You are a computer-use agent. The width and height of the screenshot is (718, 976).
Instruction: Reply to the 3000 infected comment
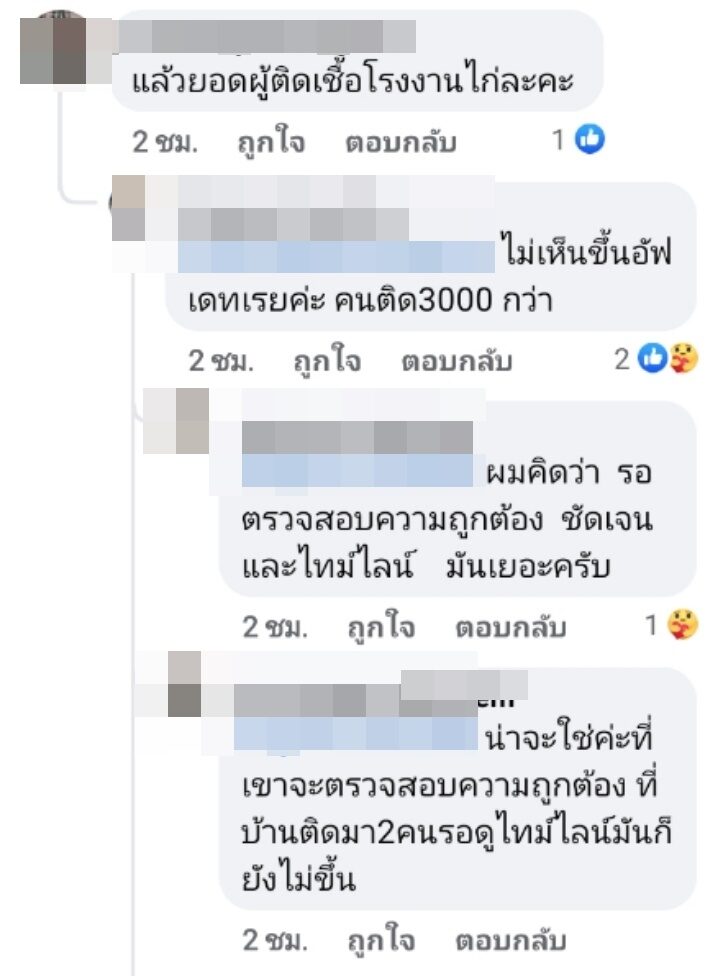[456, 360]
